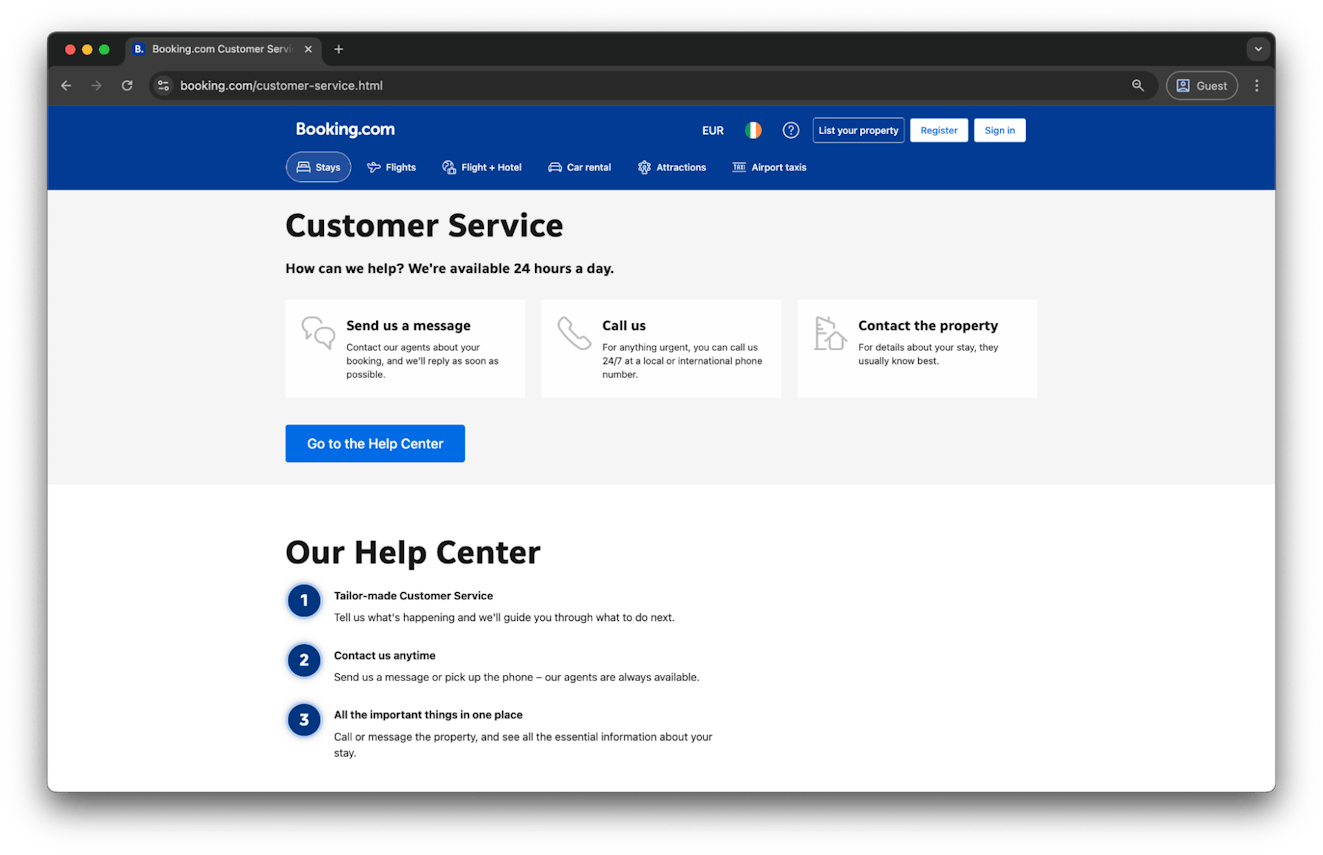Go to the Car rental tab
Screen dimensions: 1323x855
point(579,167)
